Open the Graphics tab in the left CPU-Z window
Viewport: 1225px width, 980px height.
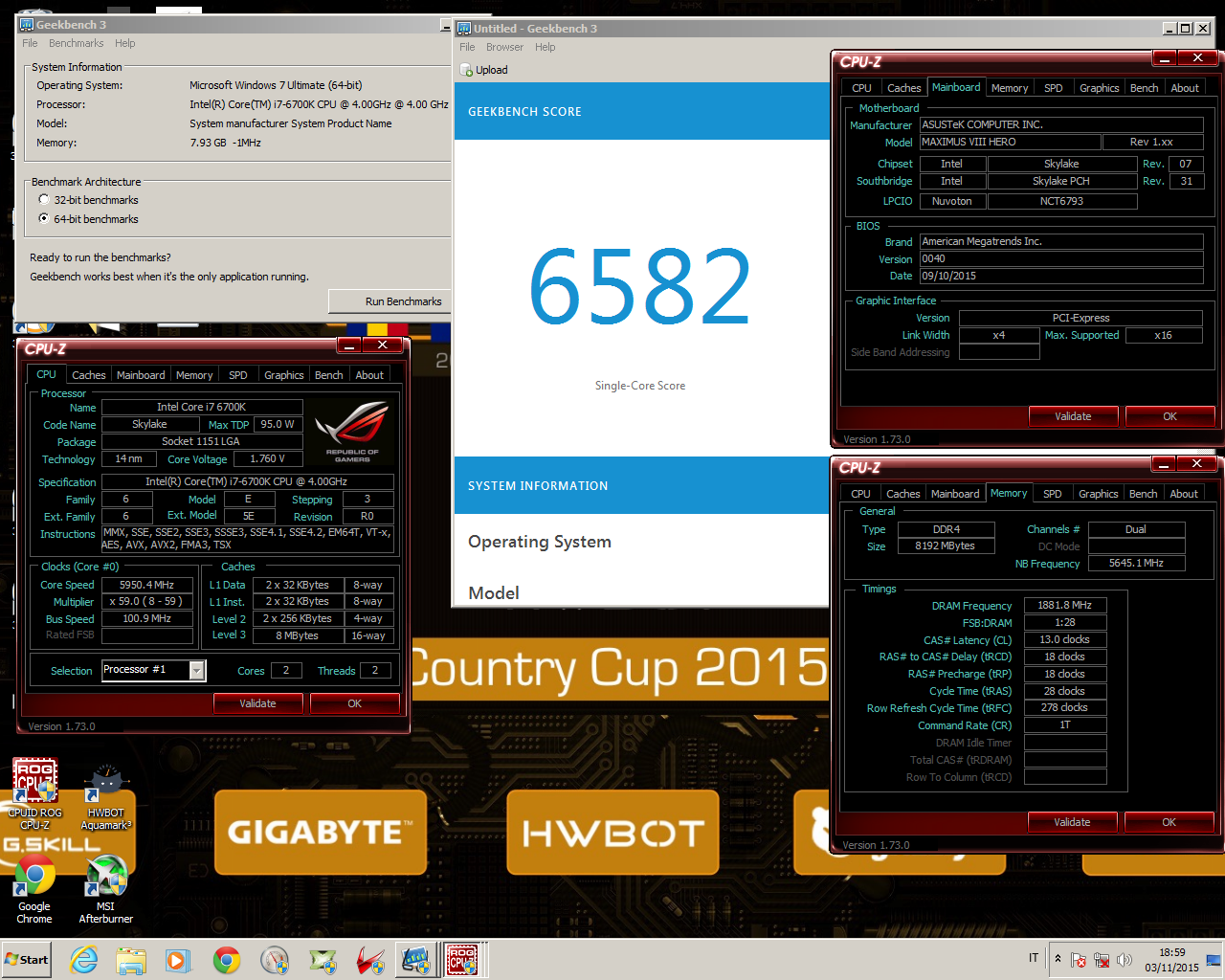(x=283, y=375)
